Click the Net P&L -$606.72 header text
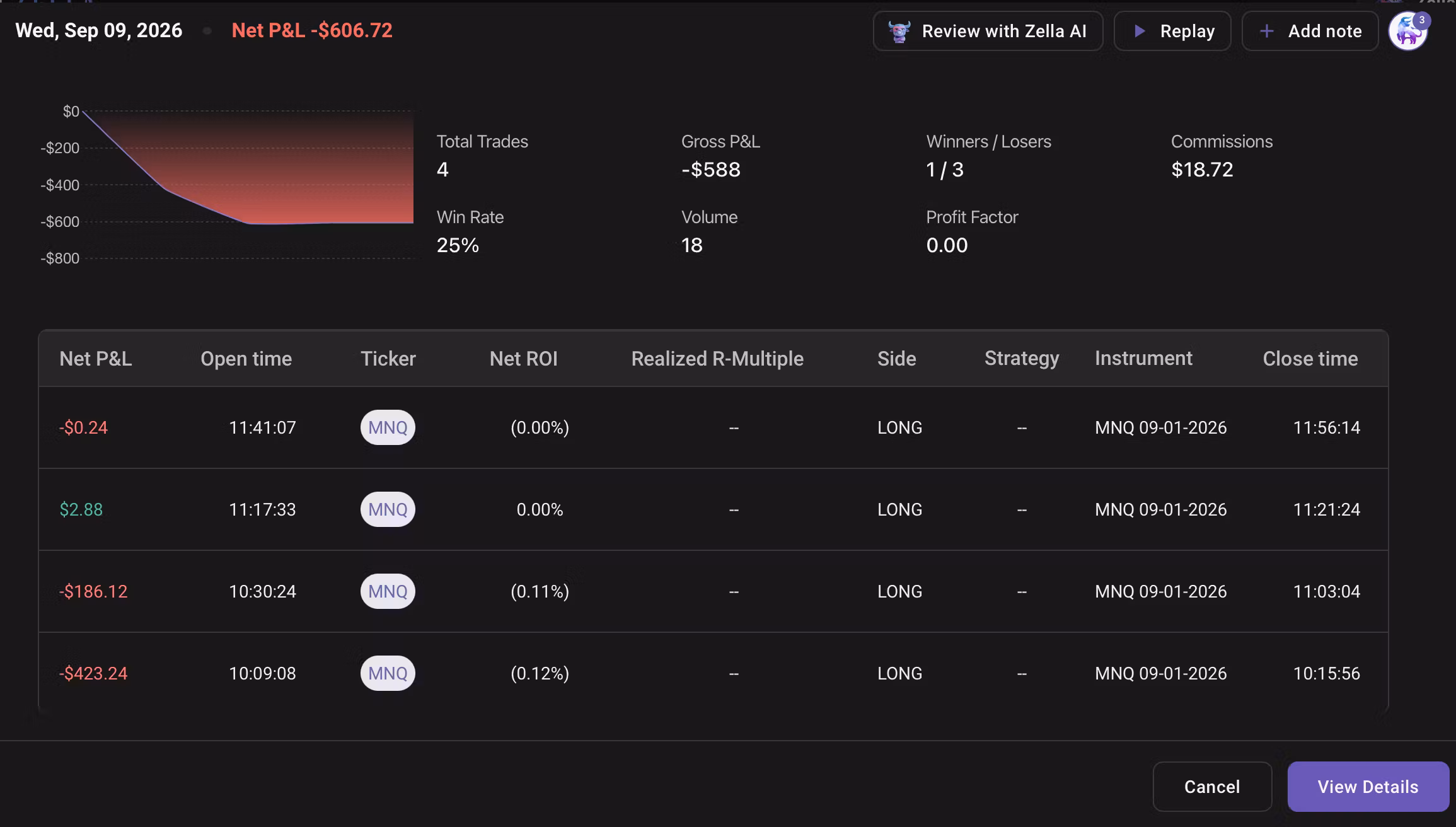The image size is (1456, 827). 312,30
